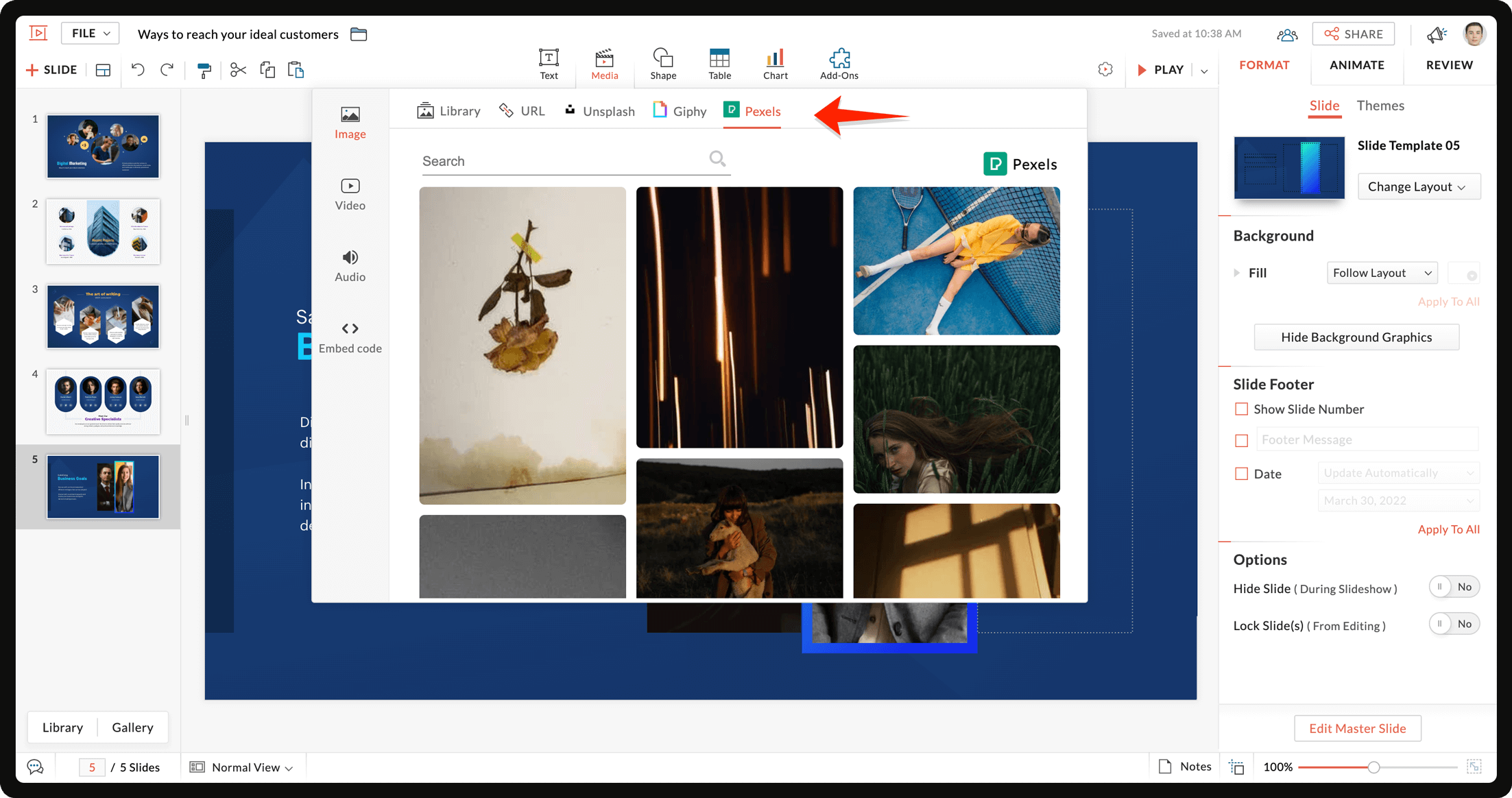The height and width of the screenshot is (798, 1512).
Task: Click the format painter icon
Action: 204,70
